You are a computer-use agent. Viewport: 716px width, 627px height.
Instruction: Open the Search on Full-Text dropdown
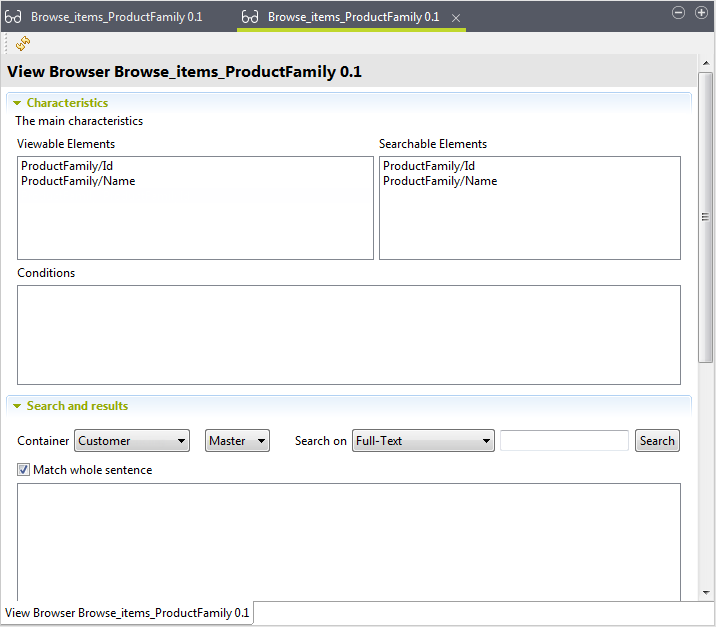[423, 441]
